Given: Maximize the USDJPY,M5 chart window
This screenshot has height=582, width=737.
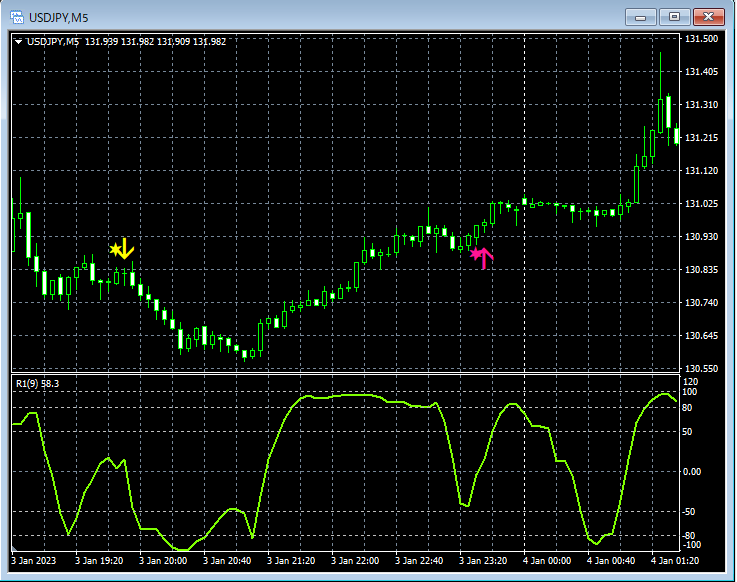Looking at the screenshot, I should pos(675,16).
